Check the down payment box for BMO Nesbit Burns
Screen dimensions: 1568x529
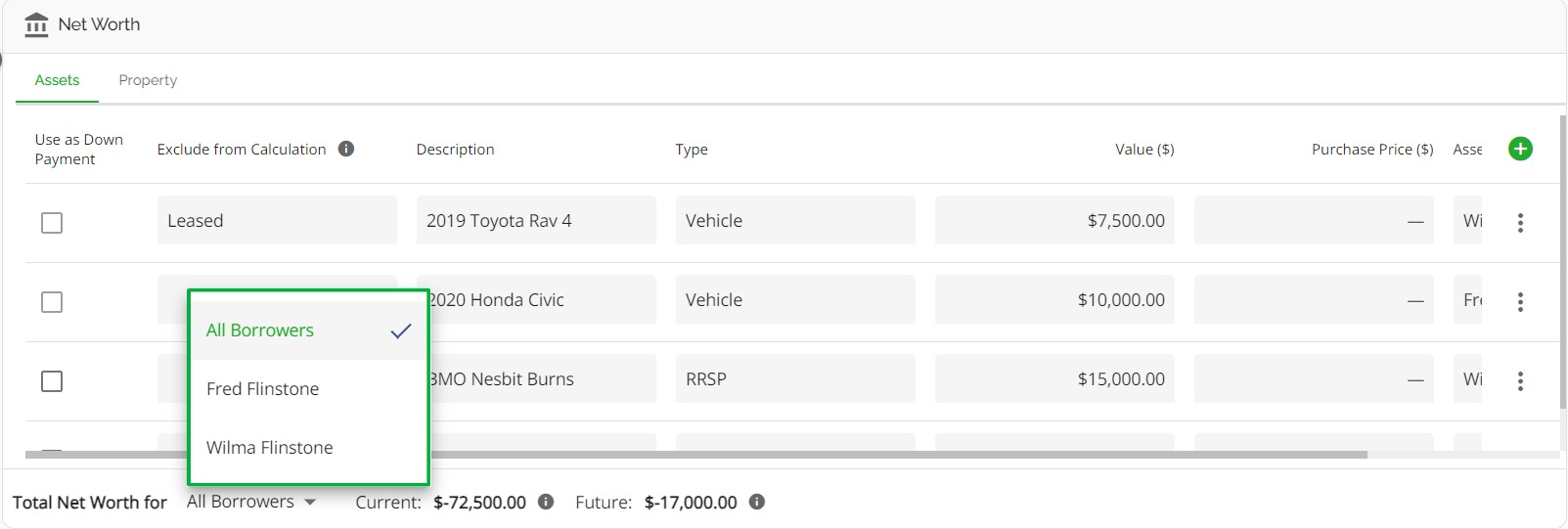pyautogui.click(x=52, y=381)
